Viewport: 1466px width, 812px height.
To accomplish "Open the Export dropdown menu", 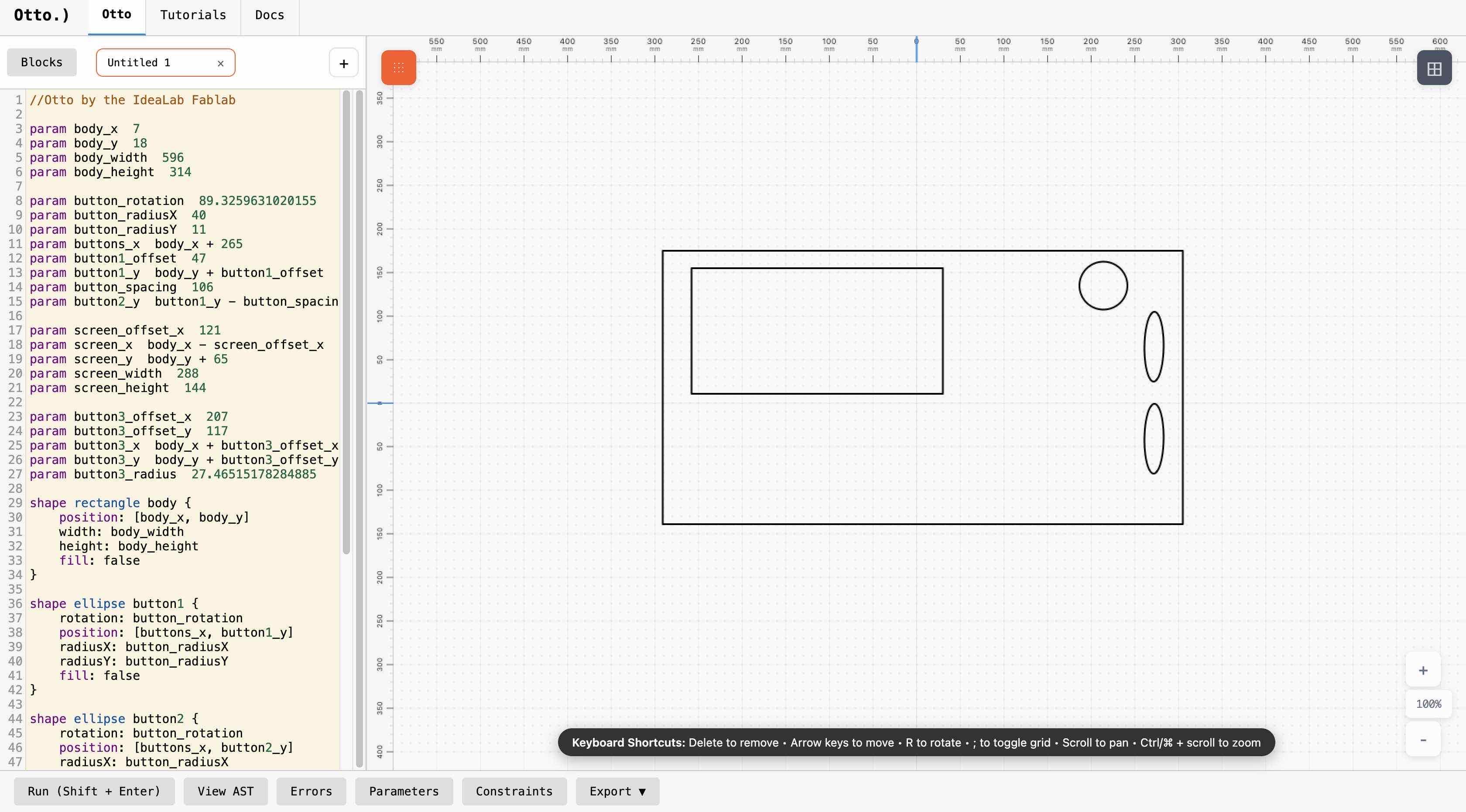I will (x=617, y=791).
